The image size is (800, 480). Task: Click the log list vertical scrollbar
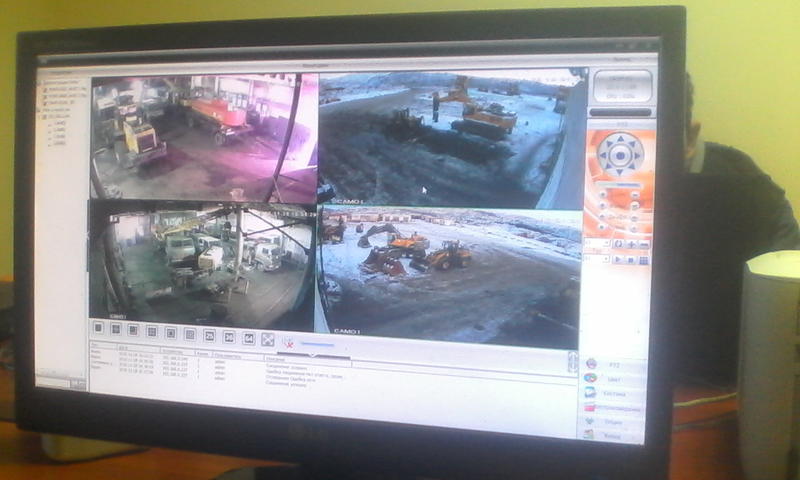coord(572,362)
